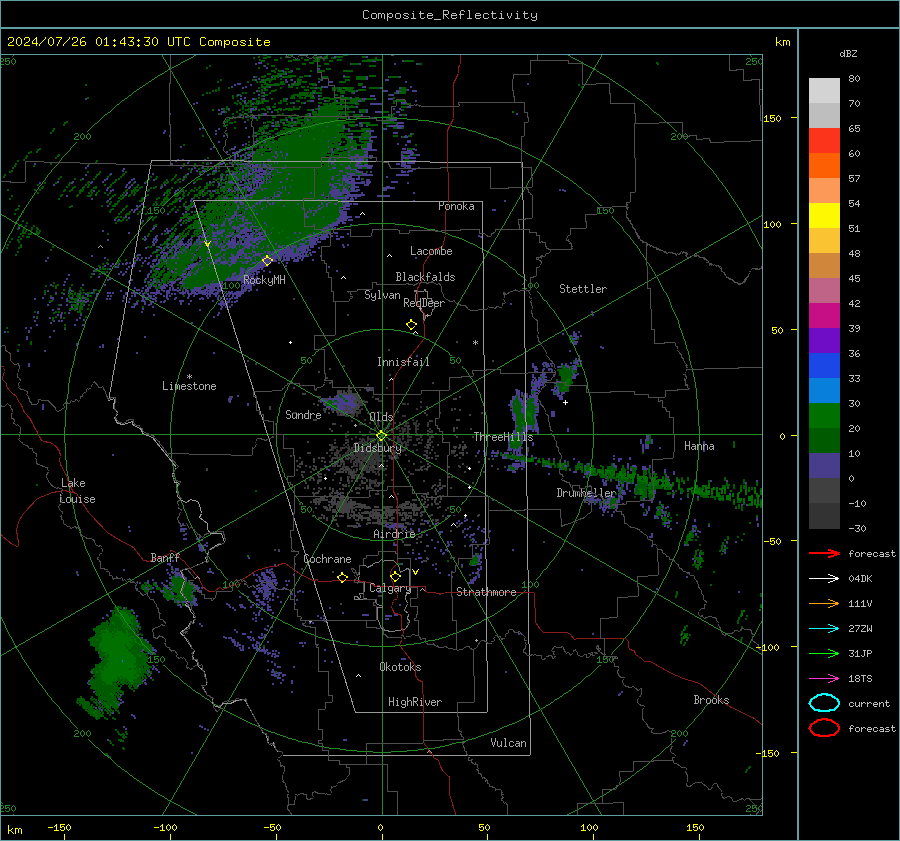Click the Hanna label
The image size is (900, 841).
coord(699,446)
